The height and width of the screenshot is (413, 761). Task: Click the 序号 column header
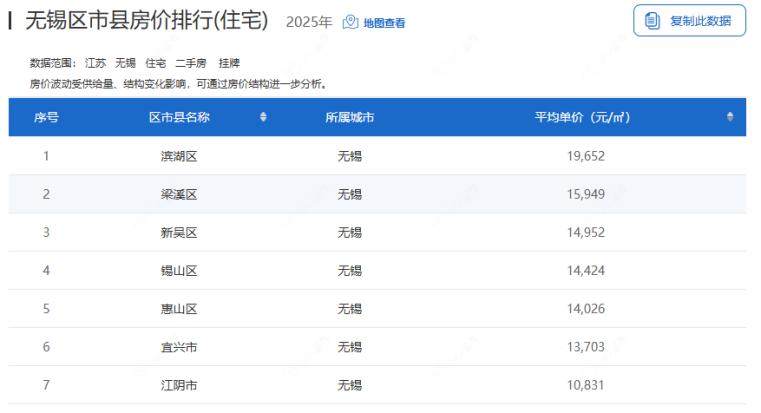coord(46,117)
